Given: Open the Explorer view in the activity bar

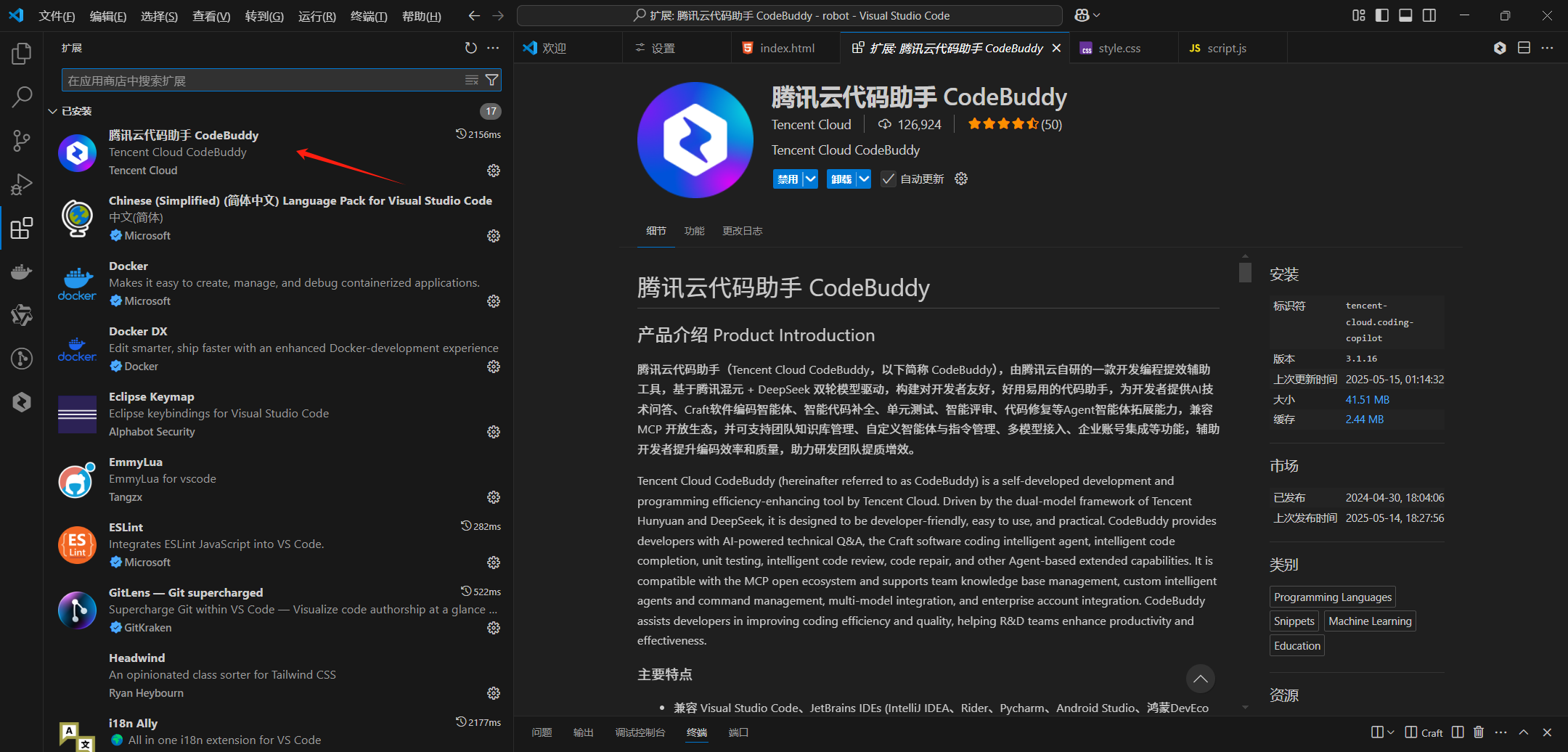Looking at the screenshot, I should 22,54.
